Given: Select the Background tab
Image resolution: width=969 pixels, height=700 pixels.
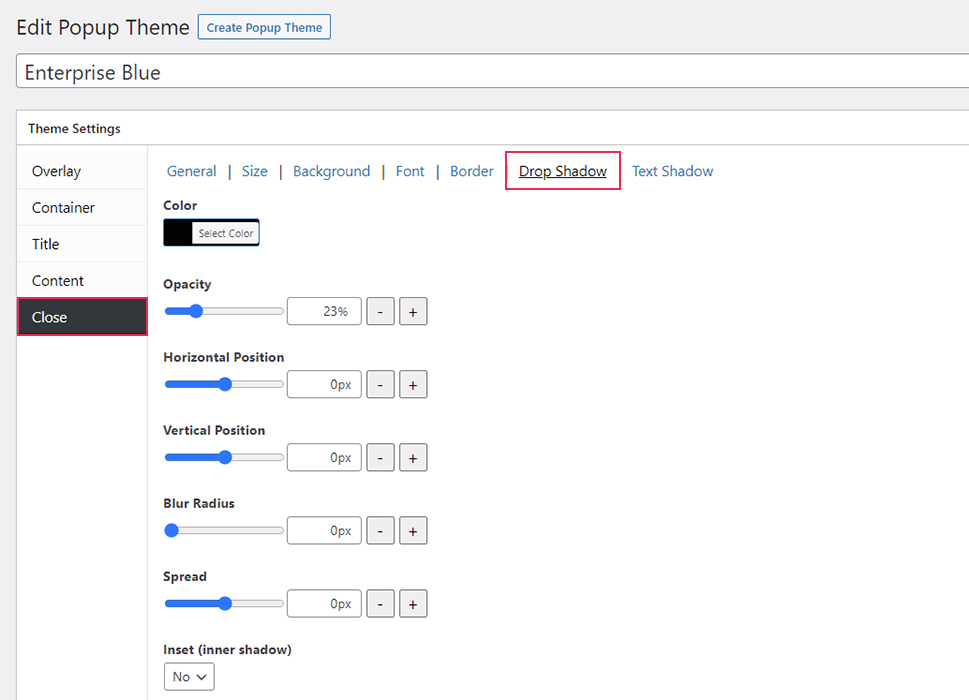Looking at the screenshot, I should point(331,171).
